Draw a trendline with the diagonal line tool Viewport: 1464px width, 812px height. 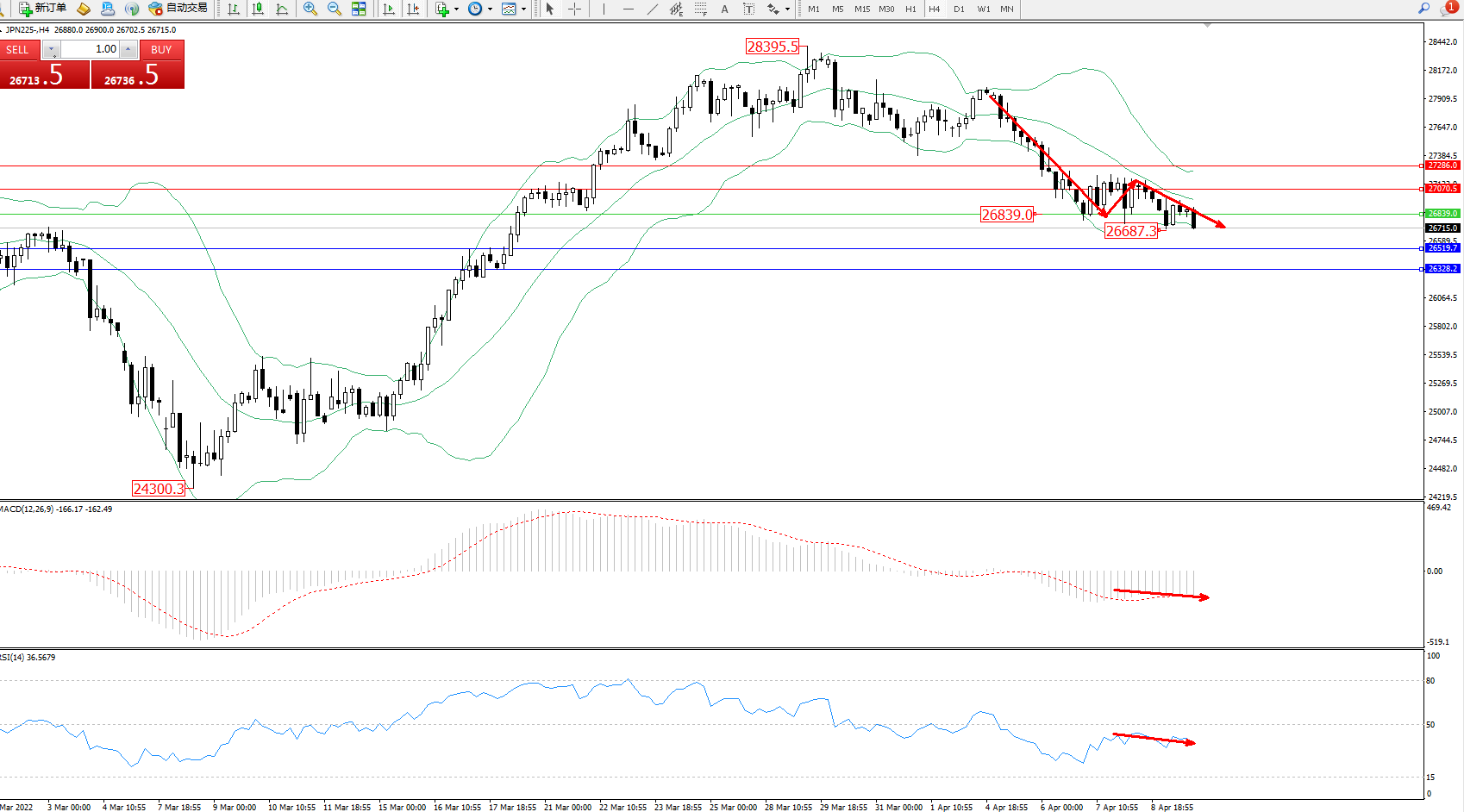[653, 9]
